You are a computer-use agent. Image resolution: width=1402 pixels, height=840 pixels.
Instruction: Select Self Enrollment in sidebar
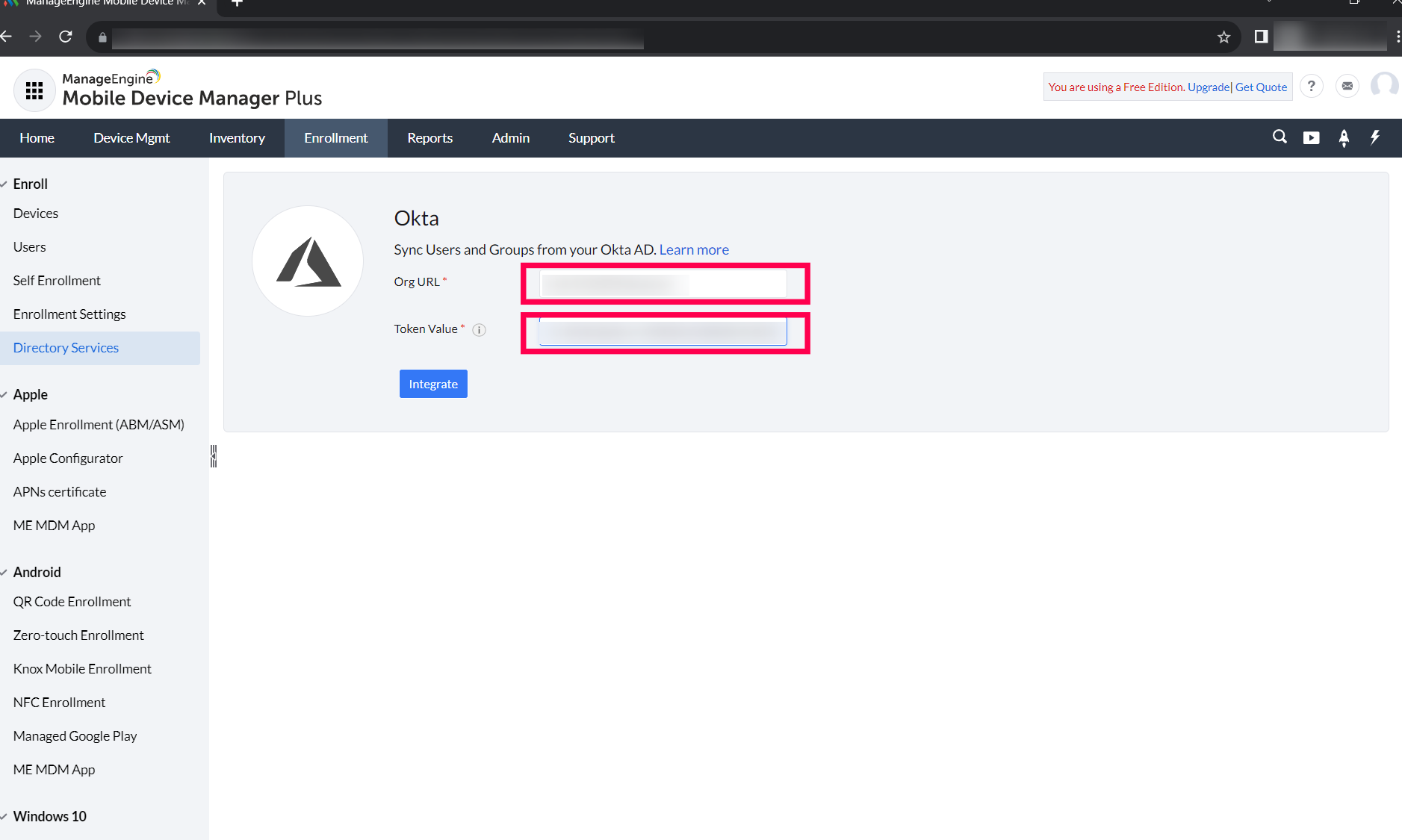tap(57, 281)
